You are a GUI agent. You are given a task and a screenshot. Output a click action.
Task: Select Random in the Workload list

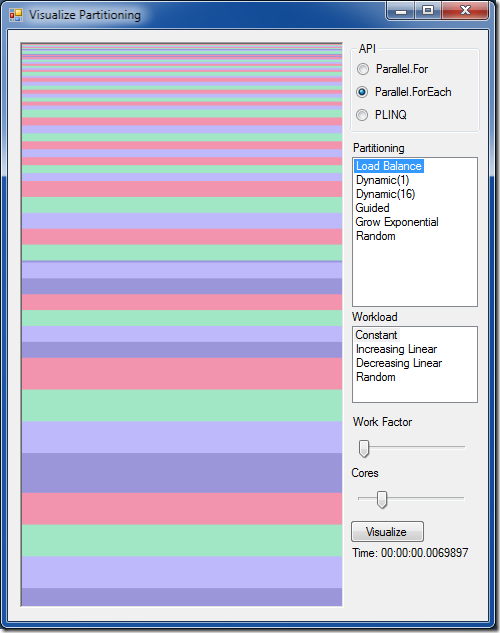(376, 377)
